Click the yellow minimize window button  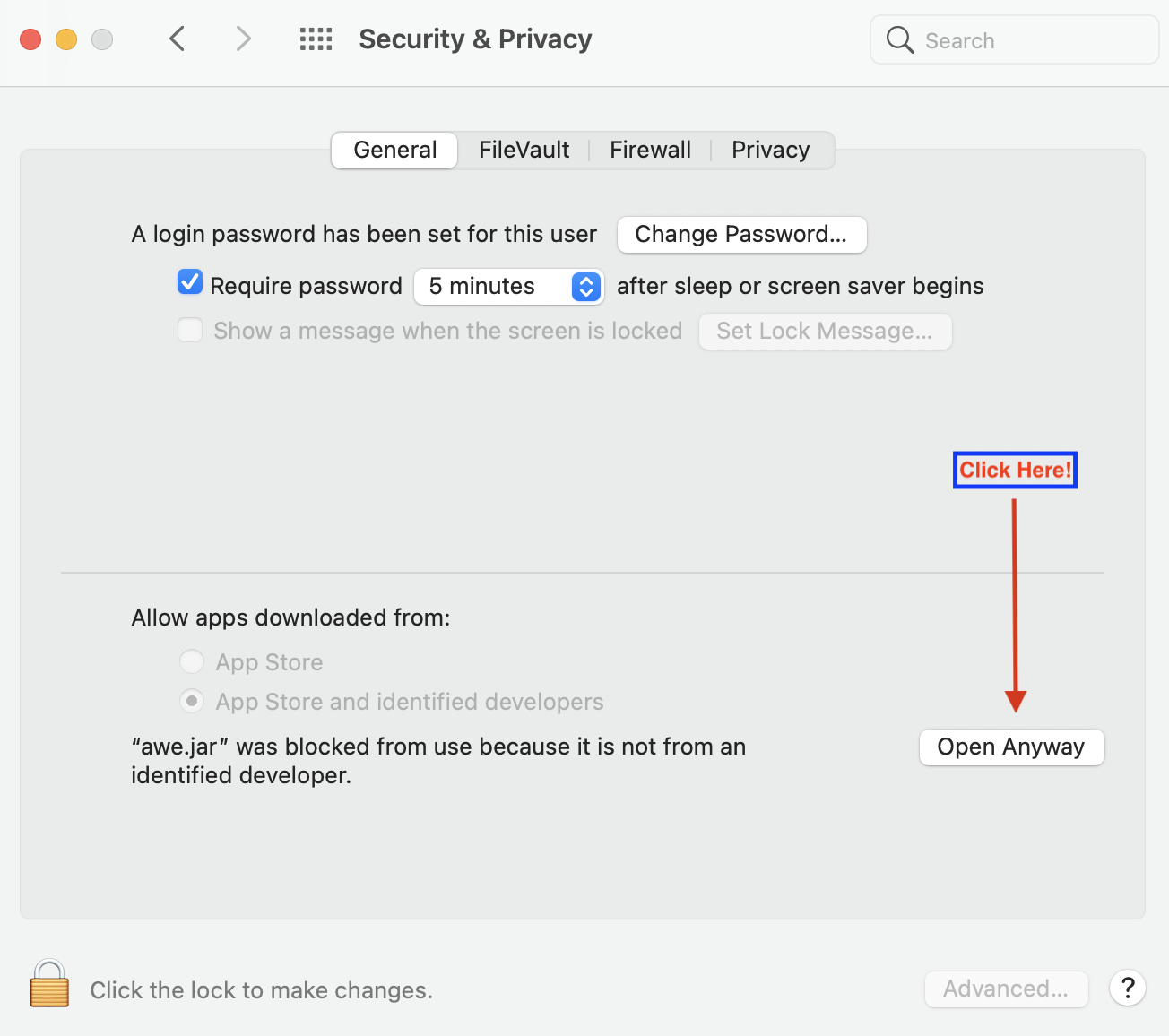[x=66, y=39]
